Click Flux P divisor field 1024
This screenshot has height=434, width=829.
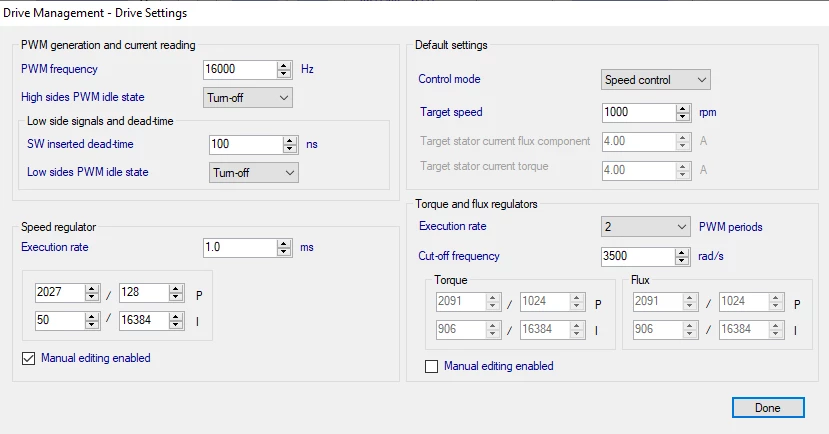744,301
